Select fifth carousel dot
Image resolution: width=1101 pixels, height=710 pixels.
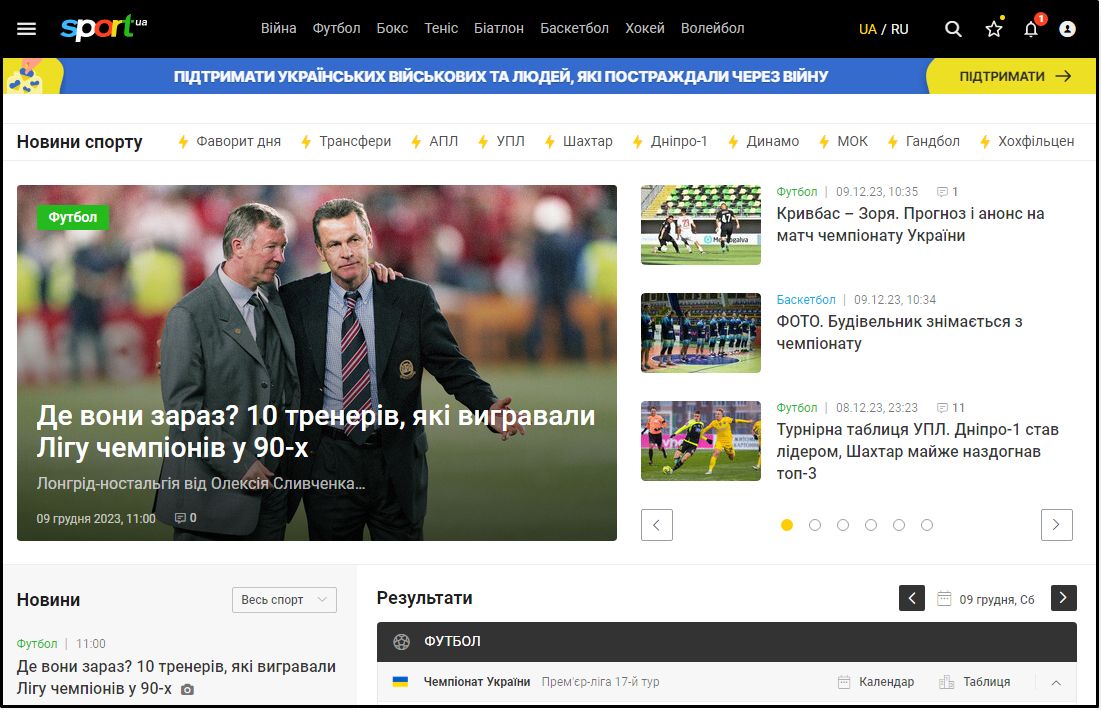click(899, 525)
